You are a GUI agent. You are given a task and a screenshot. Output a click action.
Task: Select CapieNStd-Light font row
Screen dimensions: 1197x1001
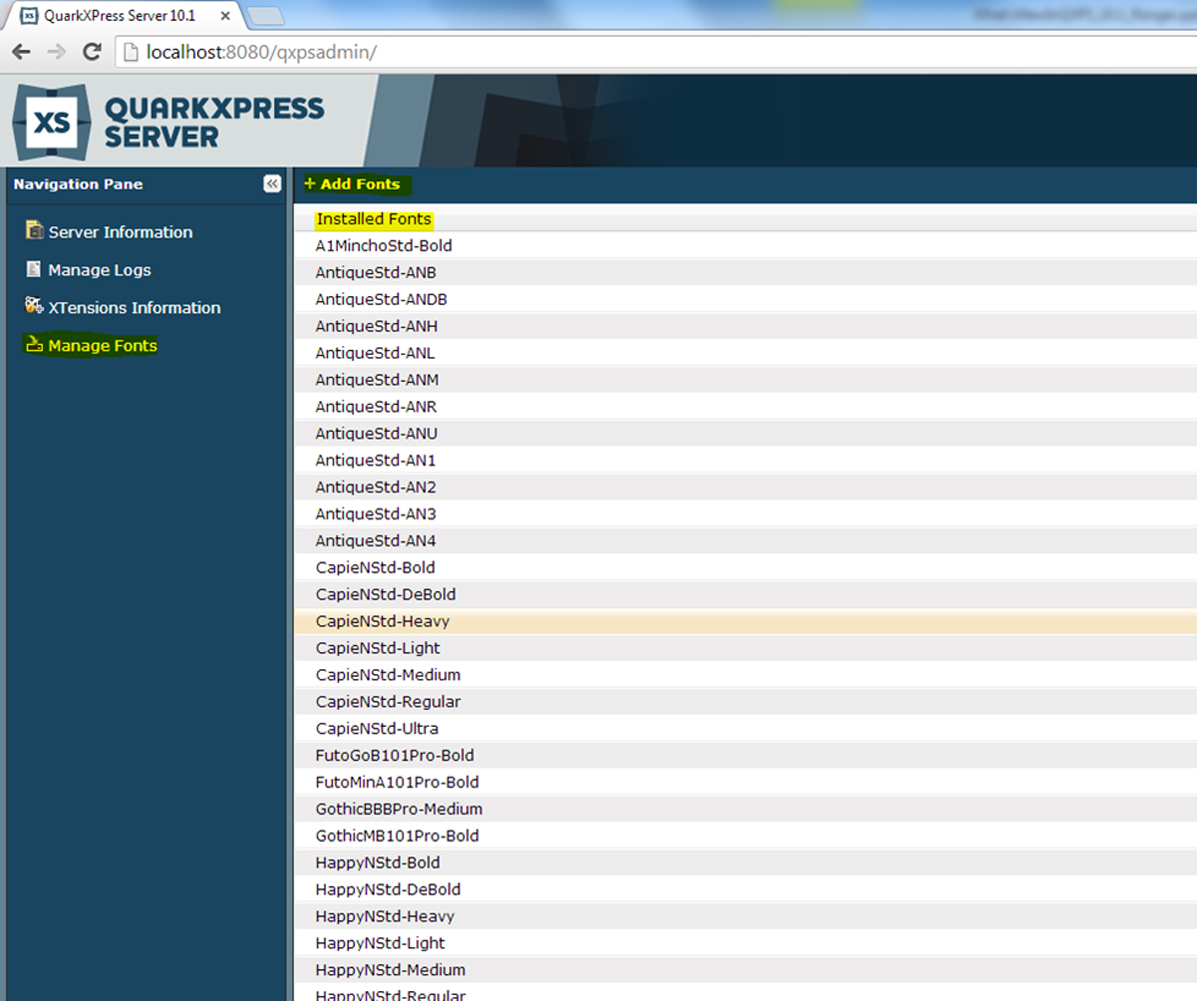[x=746, y=648]
